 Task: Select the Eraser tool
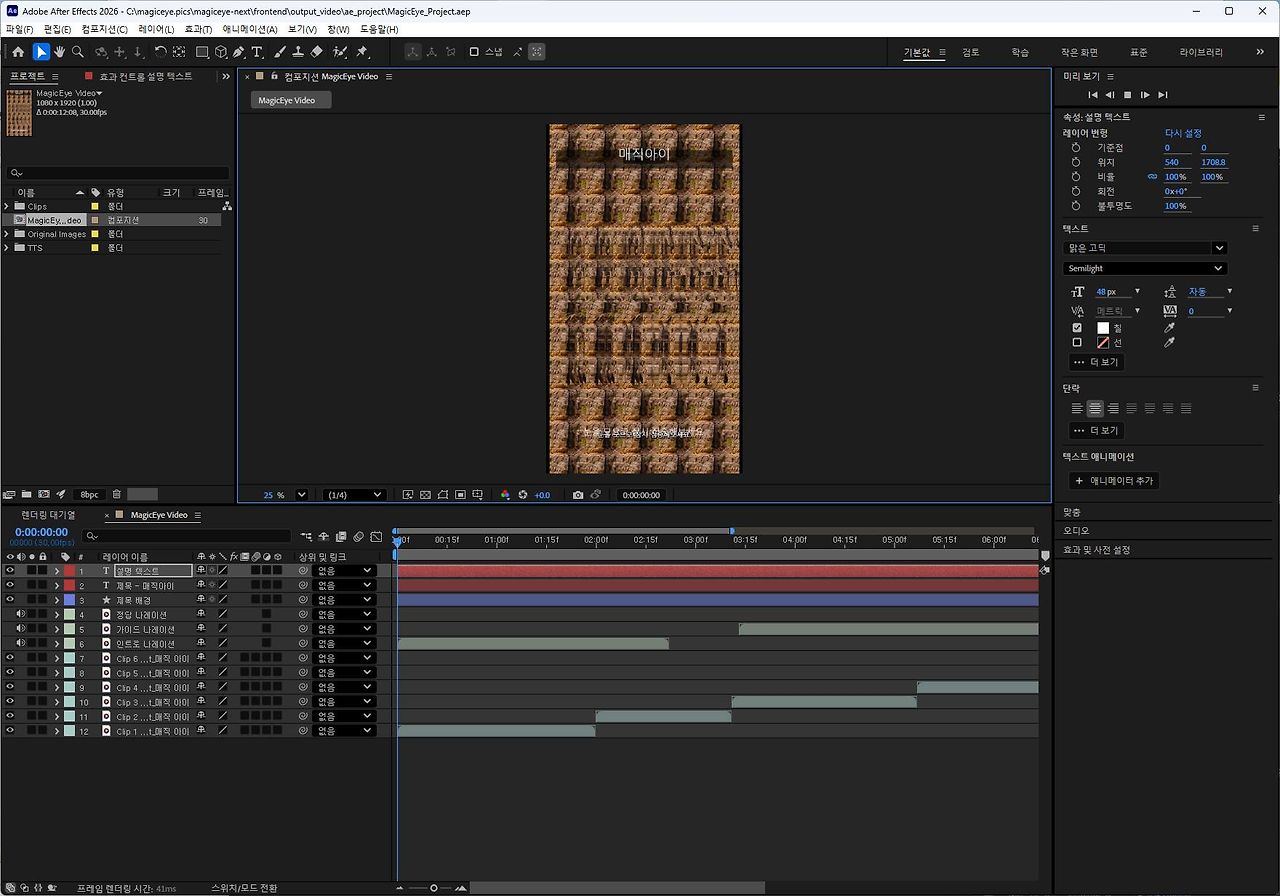point(317,52)
